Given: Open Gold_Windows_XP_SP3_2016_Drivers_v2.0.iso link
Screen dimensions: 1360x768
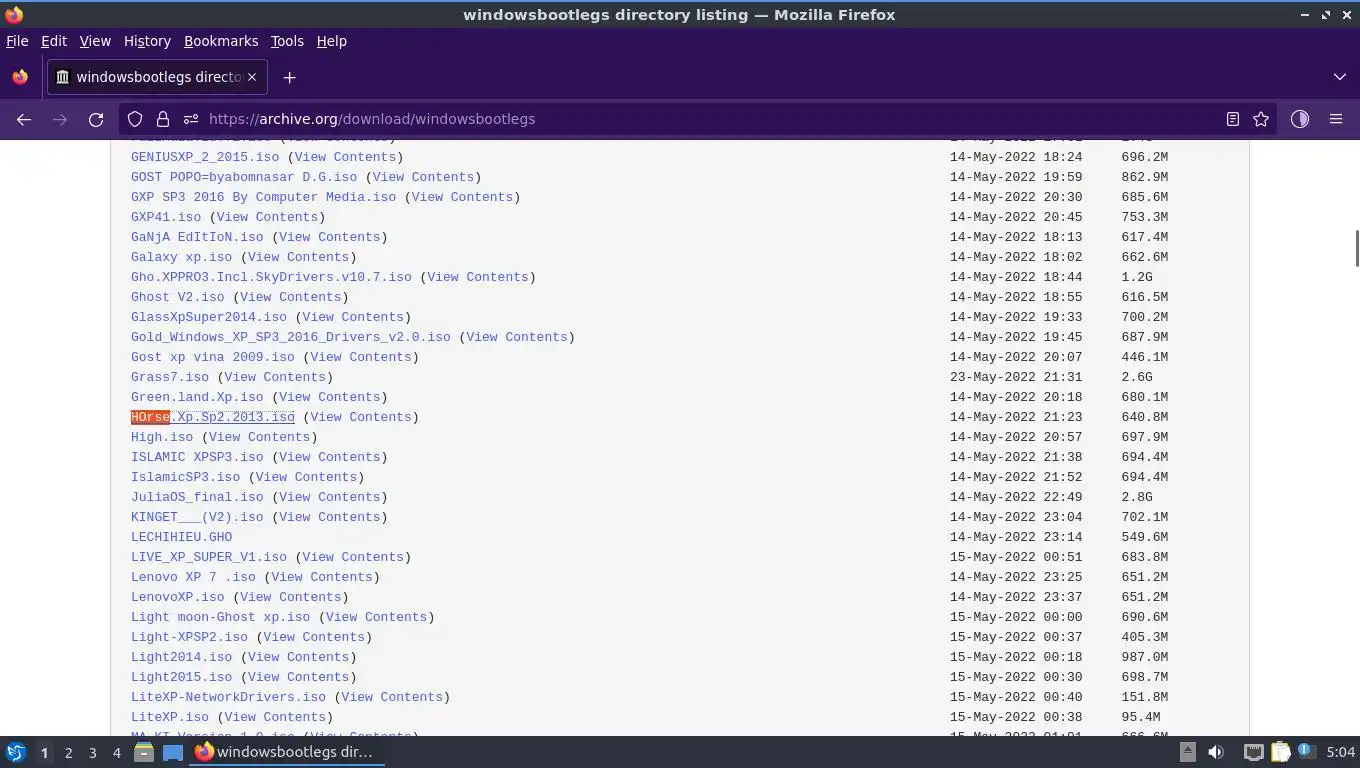Looking at the screenshot, I should [x=291, y=337].
